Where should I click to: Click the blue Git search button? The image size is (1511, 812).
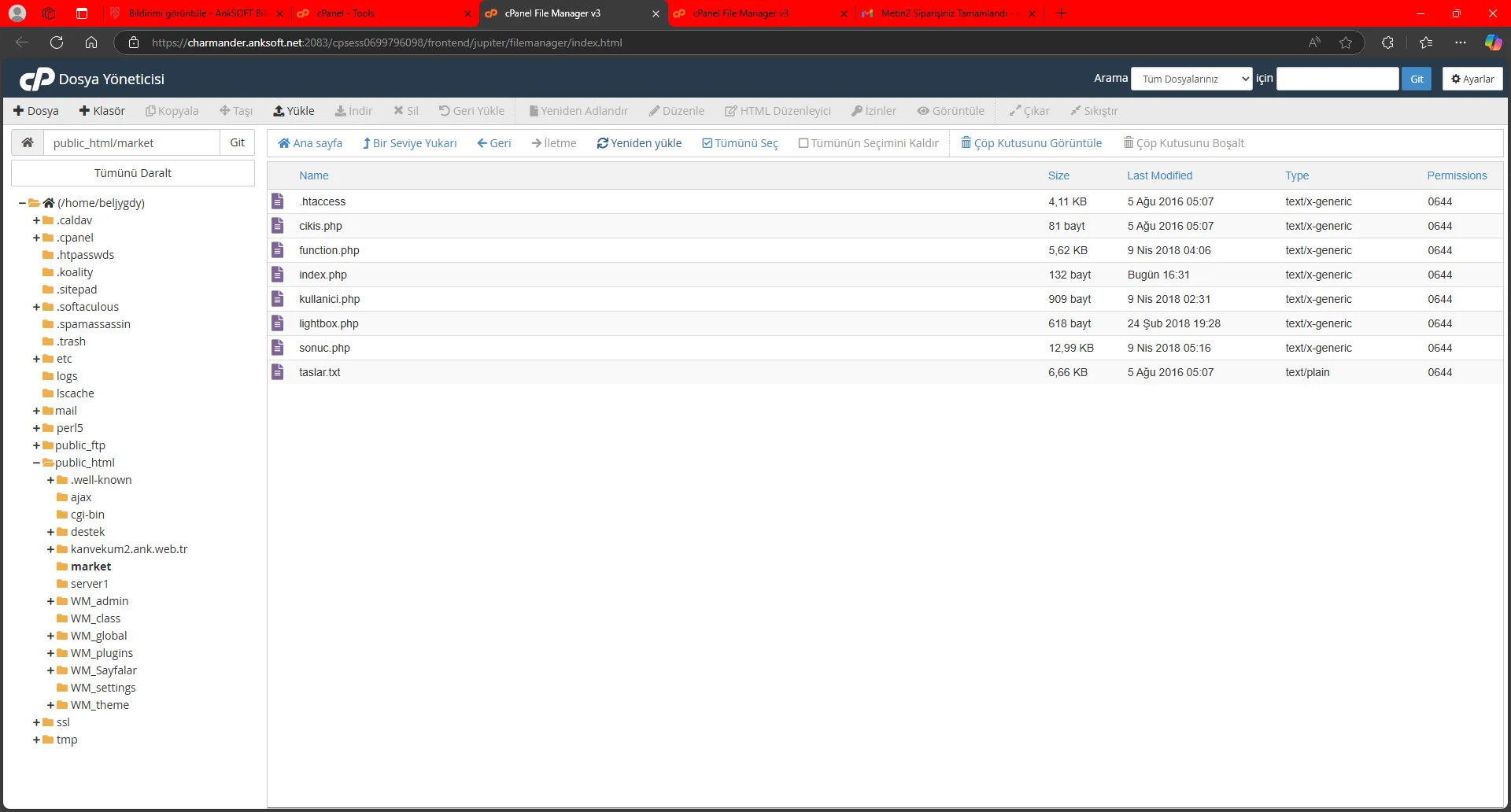[x=1417, y=79]
